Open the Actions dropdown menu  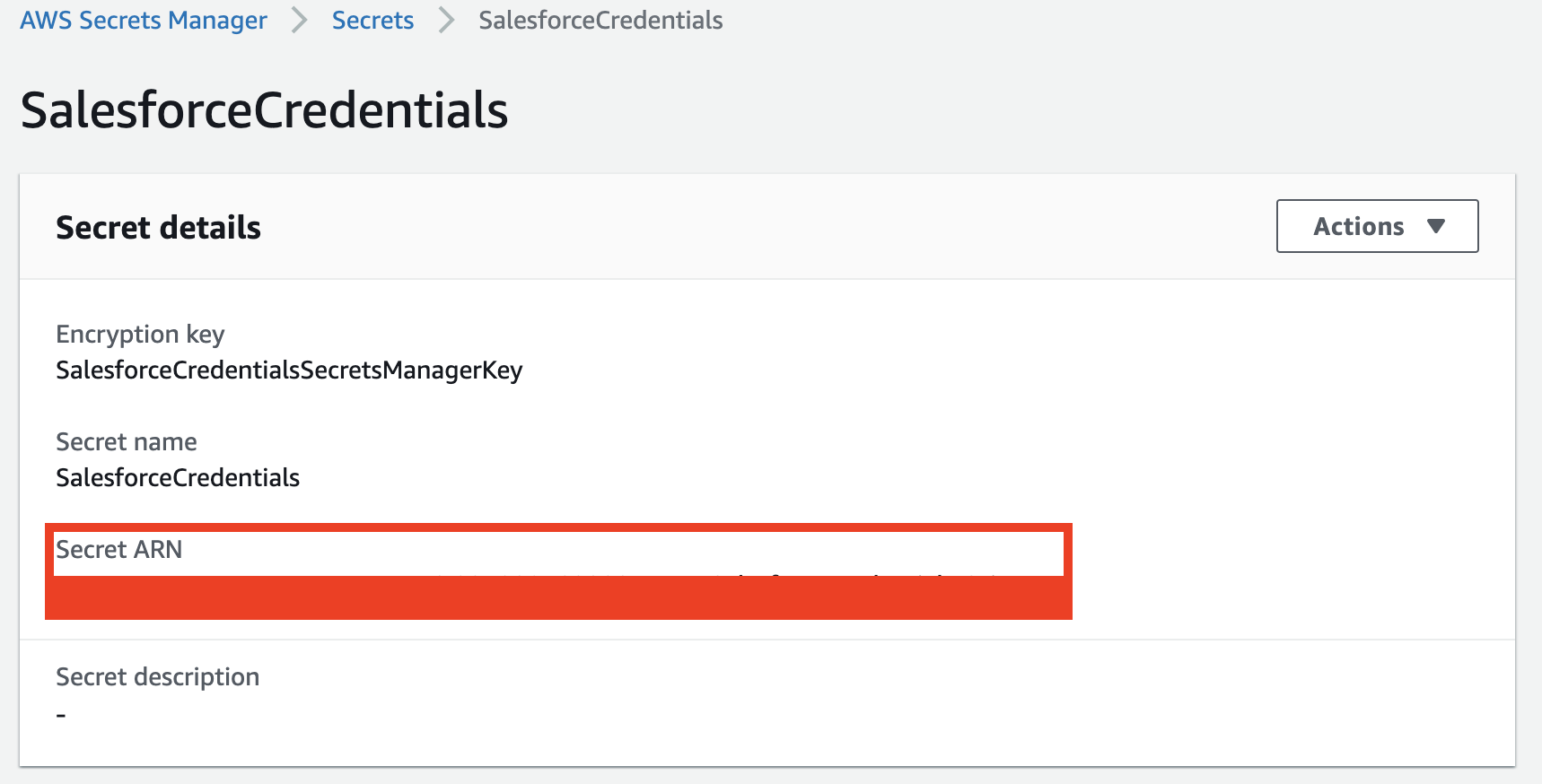click(1377, 226)
